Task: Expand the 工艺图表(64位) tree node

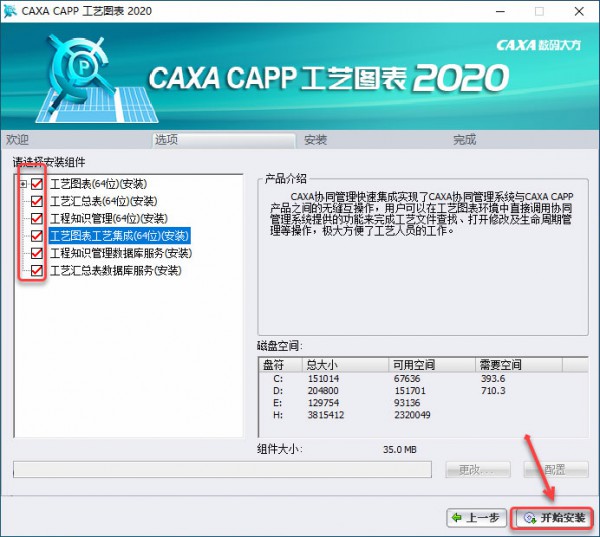Action: point(23,184)
